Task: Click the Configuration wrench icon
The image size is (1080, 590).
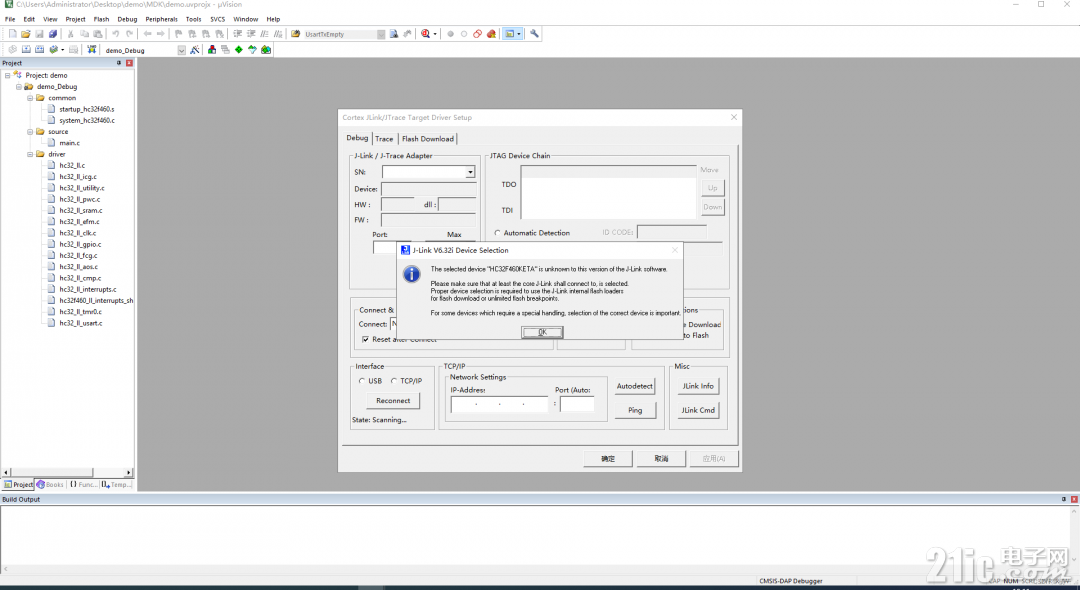Action: click(x=534, y=34)
